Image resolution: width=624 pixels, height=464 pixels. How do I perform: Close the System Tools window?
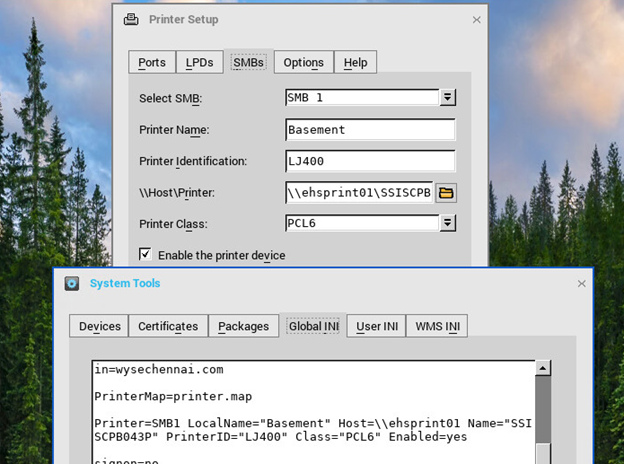(581, 283)
